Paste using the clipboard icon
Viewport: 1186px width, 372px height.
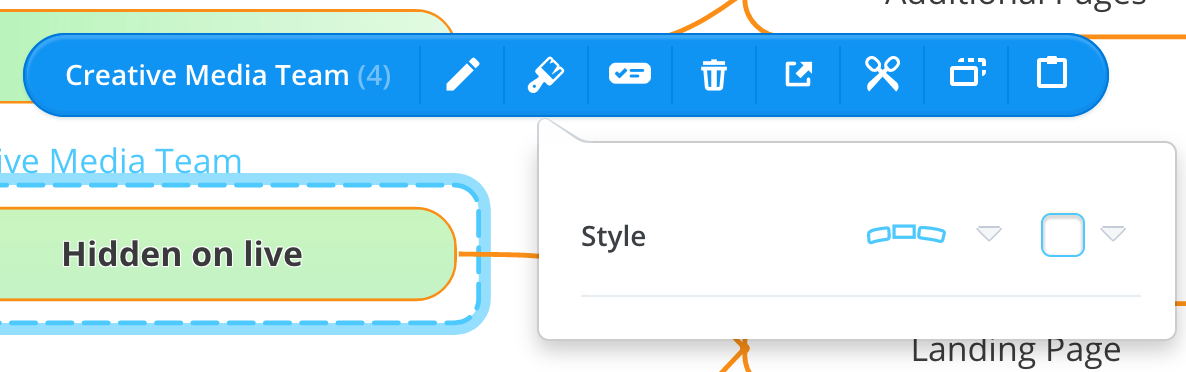point(1051,74)
